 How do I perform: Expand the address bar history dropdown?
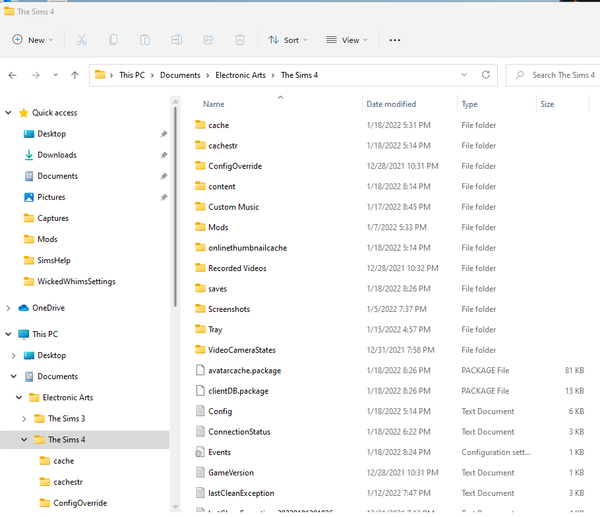[x=464, y=75]
